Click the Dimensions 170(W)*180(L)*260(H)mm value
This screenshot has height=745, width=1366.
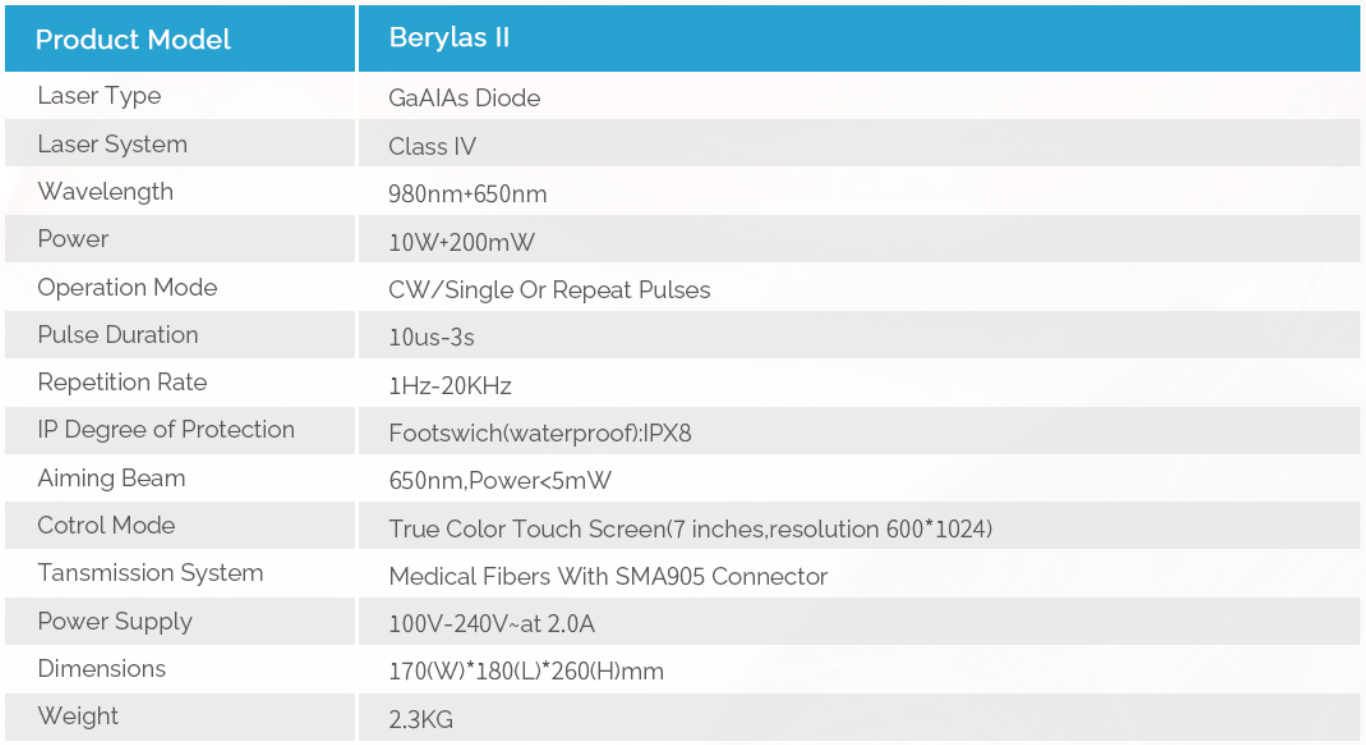click(526, 672)
